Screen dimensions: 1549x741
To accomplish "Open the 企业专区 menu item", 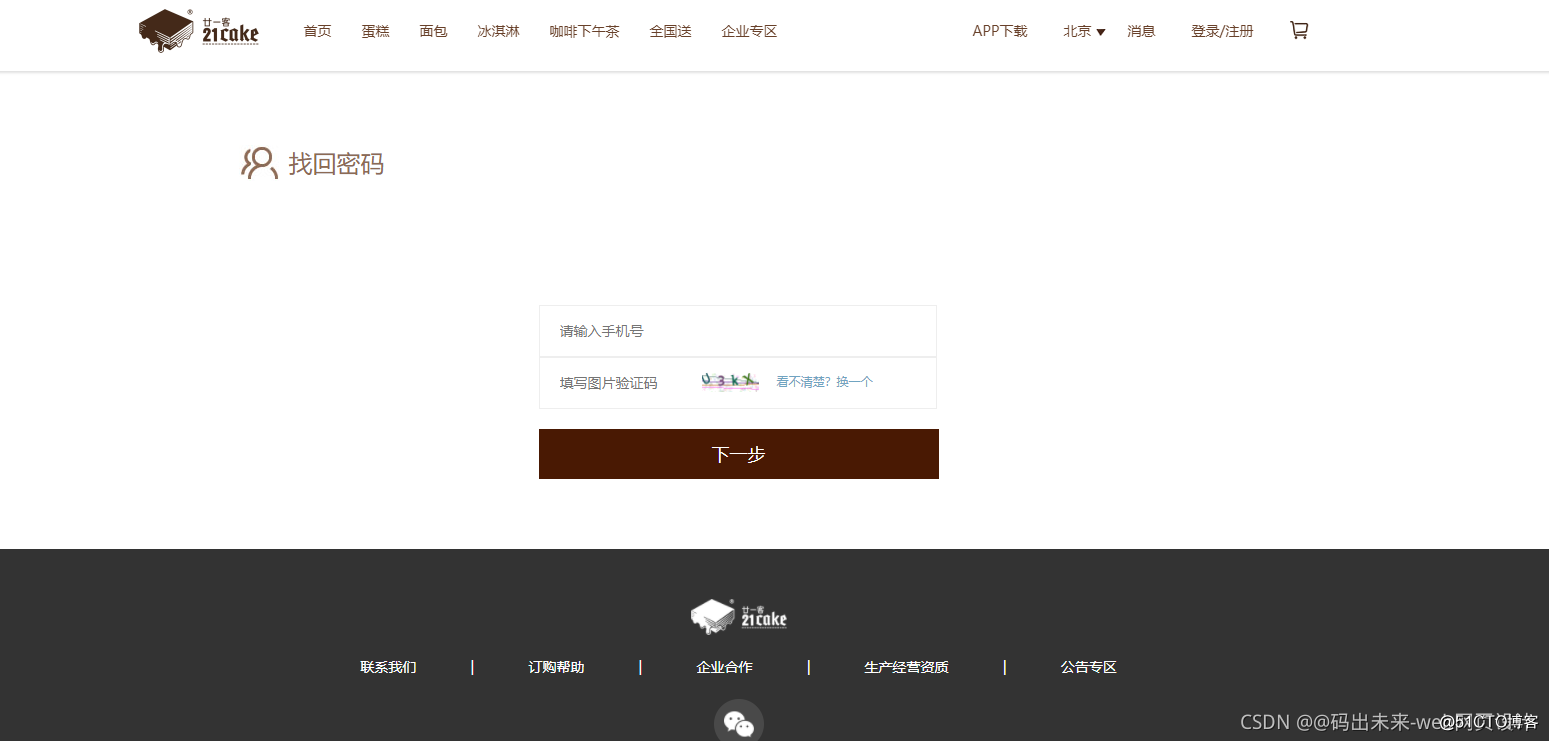I will [x=750, y=31].
